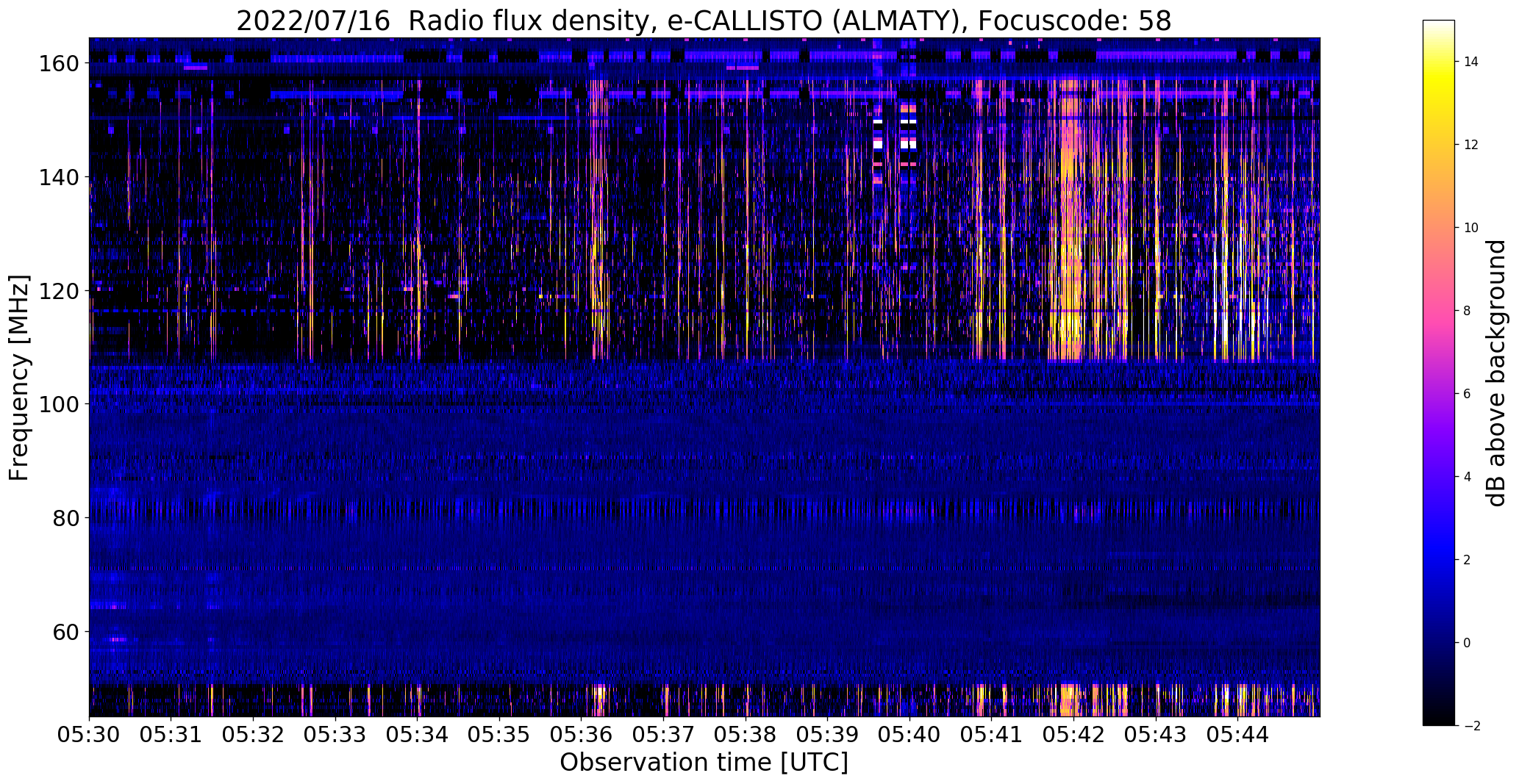The width and height of the screenshot is (1519, 784).
Task: Click the colorbar tick label 4
Action: [x=1468, y=477]
